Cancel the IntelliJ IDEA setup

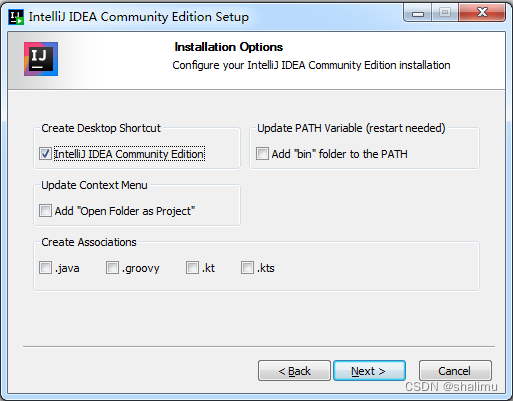[455, 371]
